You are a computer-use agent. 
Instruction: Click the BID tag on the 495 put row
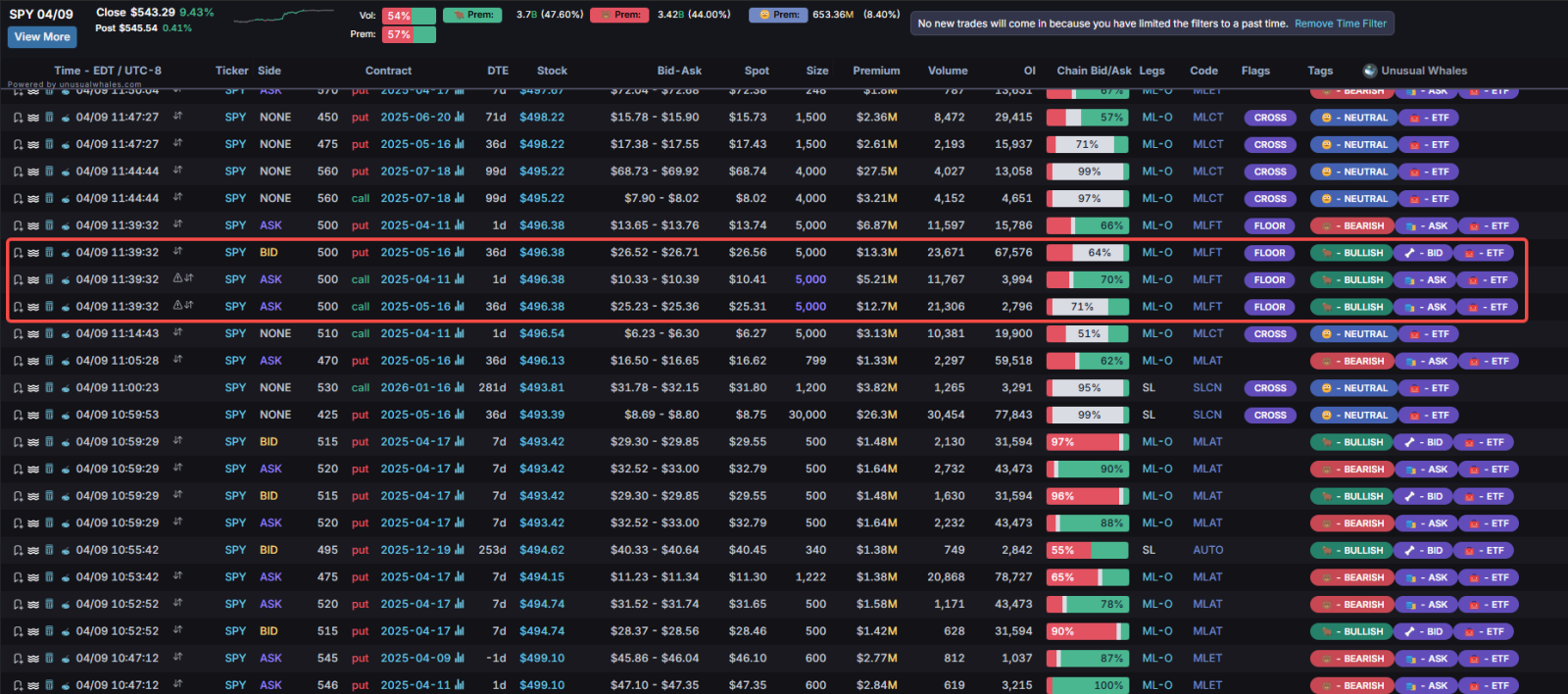pos(1423,551)
